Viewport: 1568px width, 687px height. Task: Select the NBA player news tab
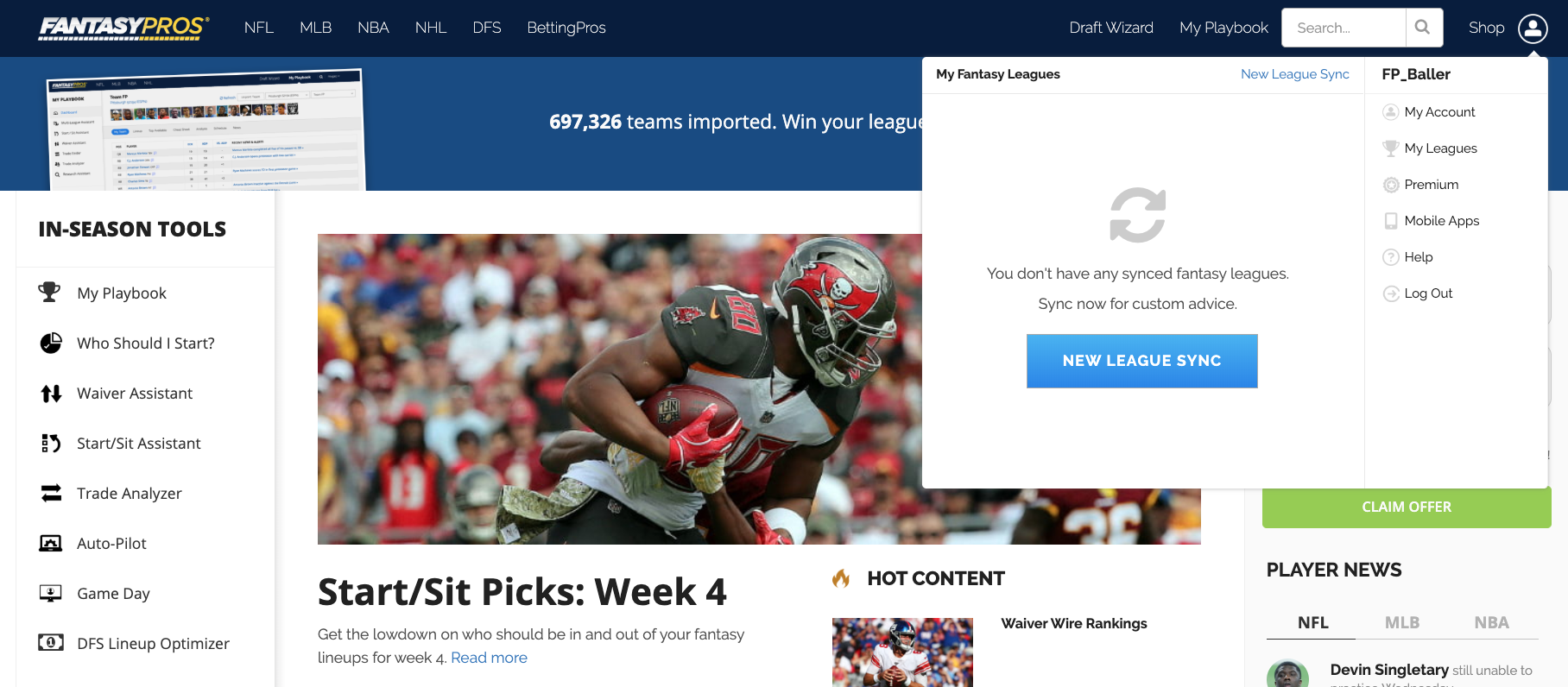click(1491, 622)
